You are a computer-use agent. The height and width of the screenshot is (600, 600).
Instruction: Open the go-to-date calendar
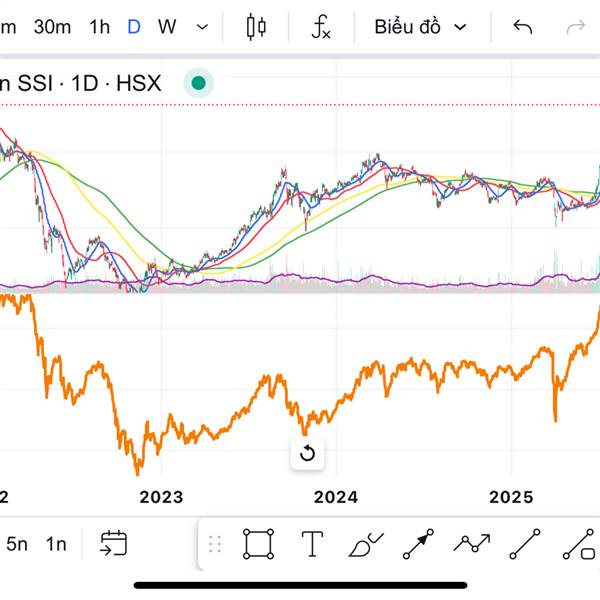point(113,544)
